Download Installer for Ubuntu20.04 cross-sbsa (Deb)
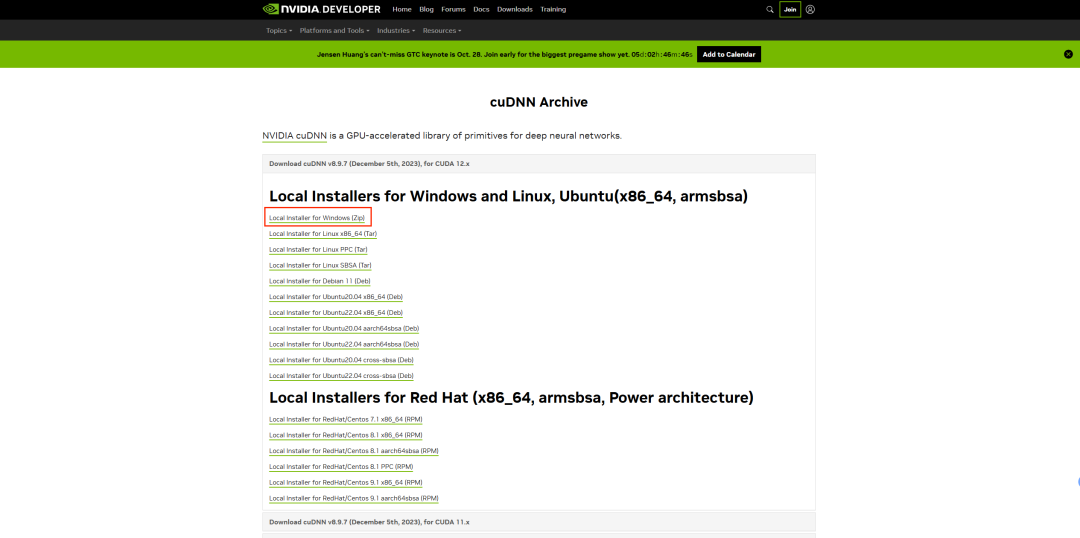The image size is (1080, 538). click(341, 360)
